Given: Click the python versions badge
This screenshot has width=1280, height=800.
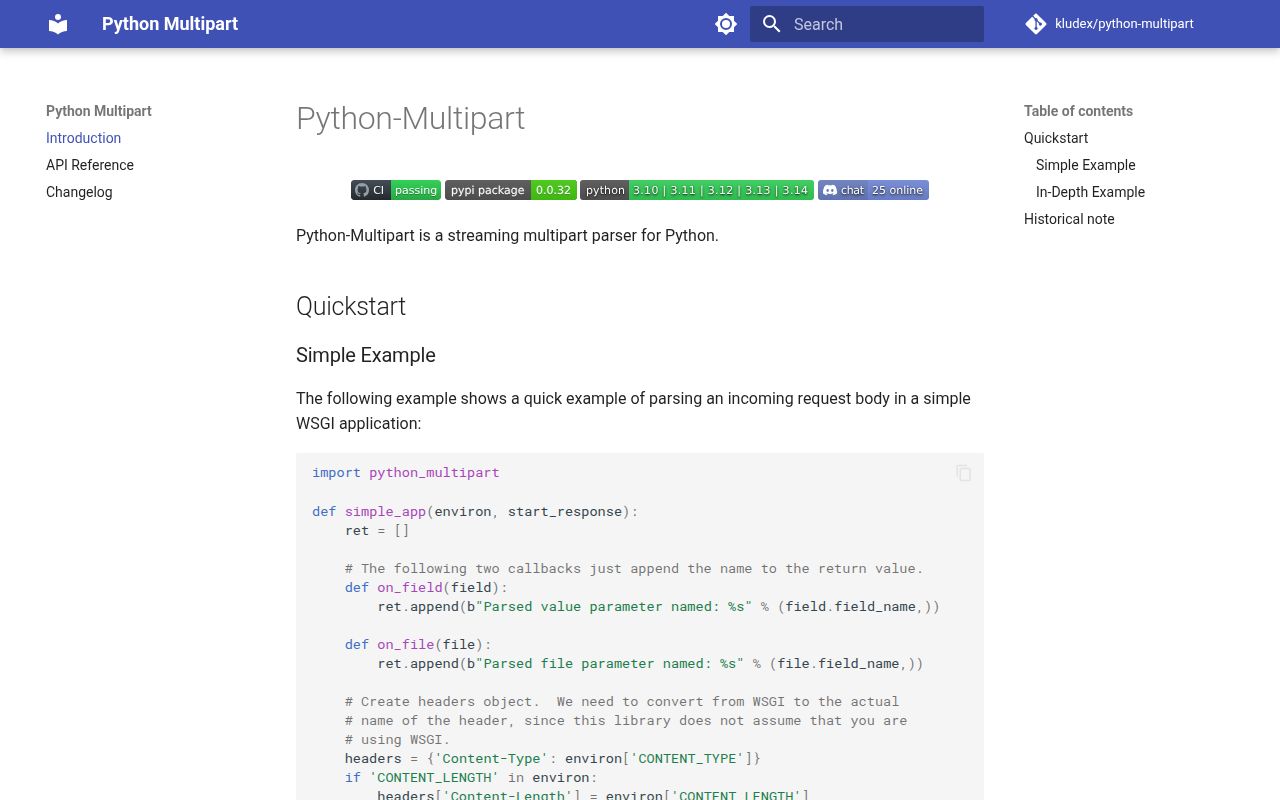Looking at the screenshot, I should 697,190.
